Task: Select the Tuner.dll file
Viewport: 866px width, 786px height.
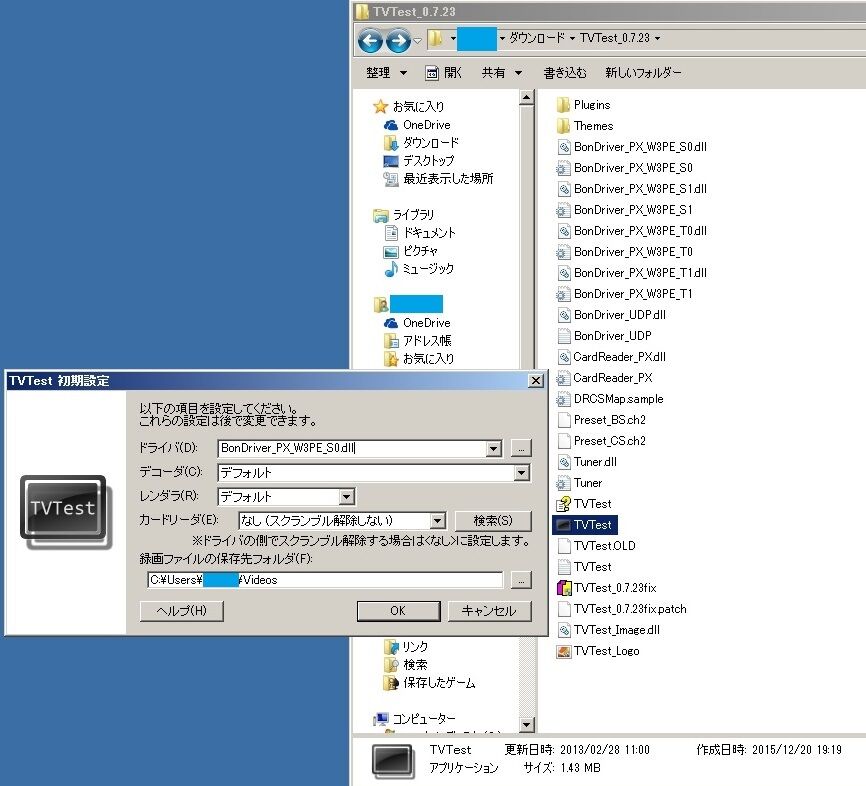Action: coord(587,461)
